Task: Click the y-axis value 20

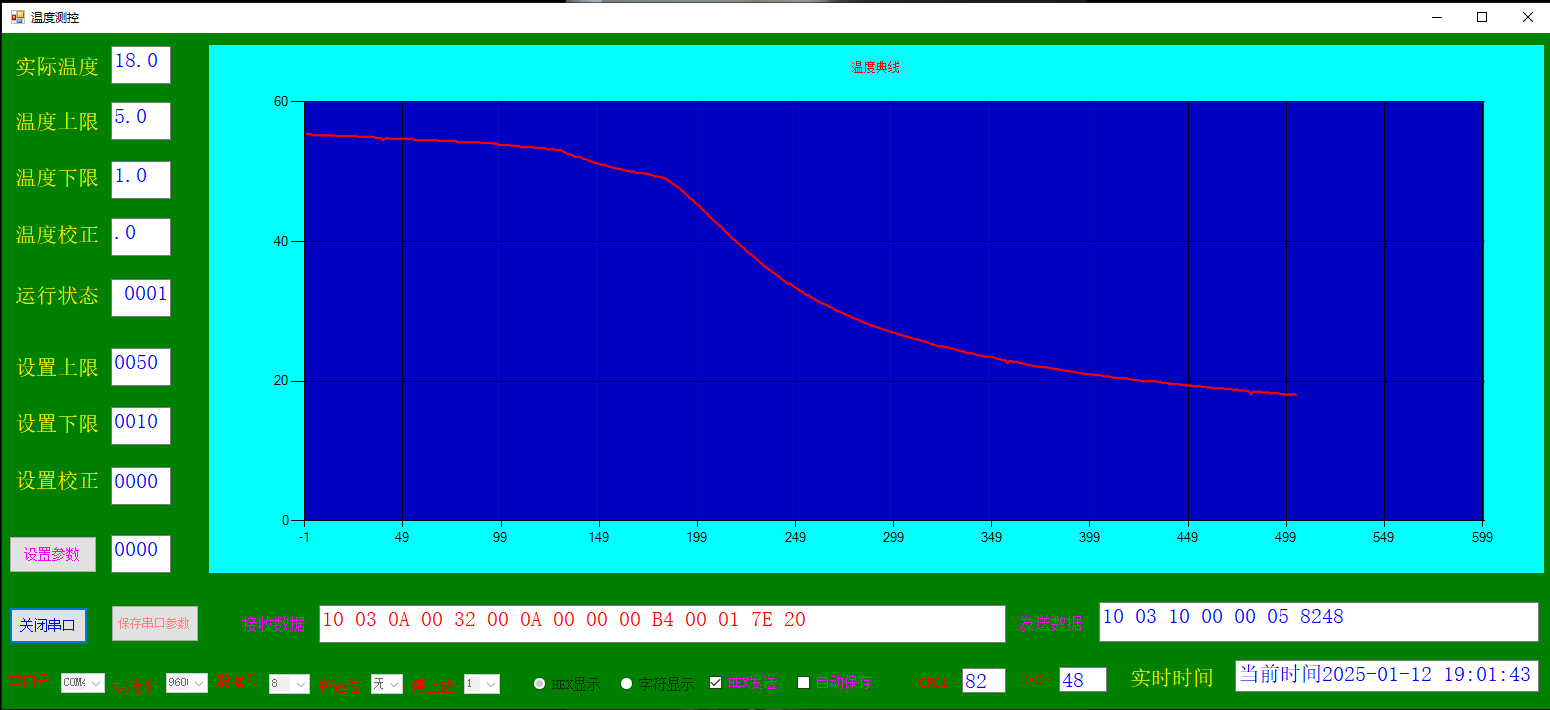Action: pos(281,381)
